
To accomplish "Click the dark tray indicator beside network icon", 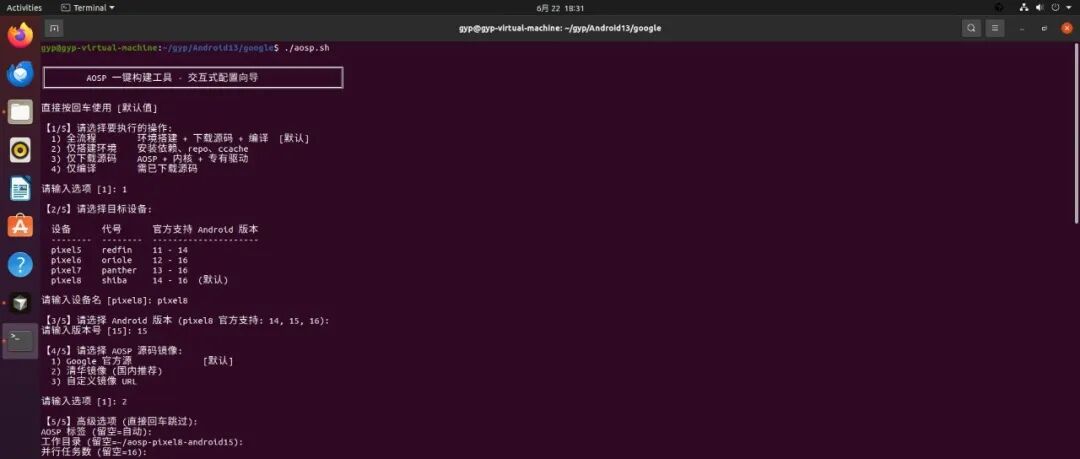I will [x=999, y=8].
